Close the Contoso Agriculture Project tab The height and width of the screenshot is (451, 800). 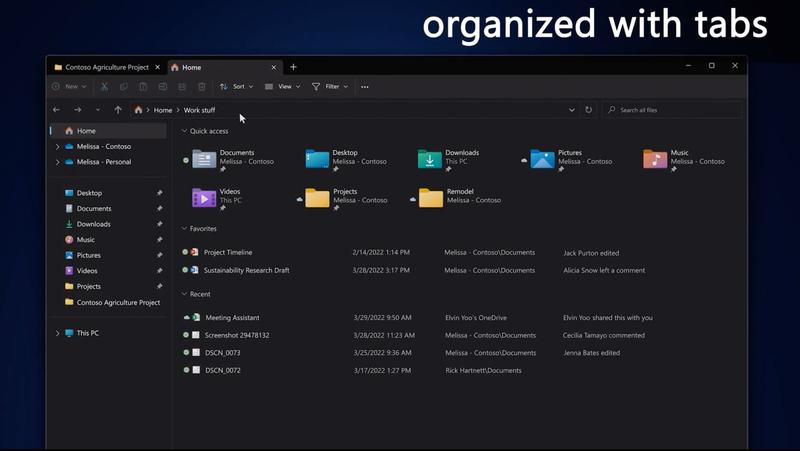click(158, 67)
